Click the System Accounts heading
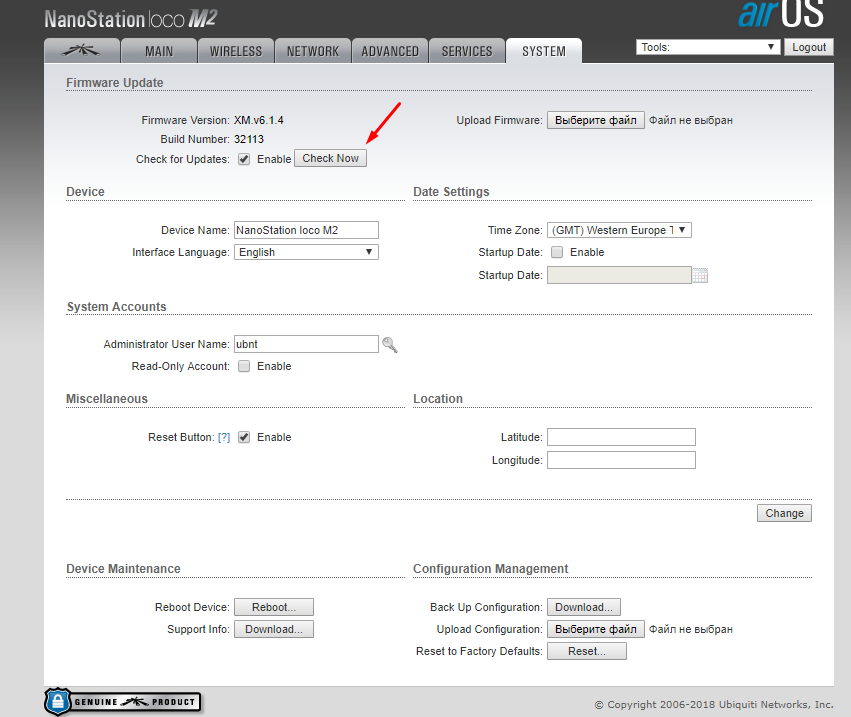 (x=116, y=307)
